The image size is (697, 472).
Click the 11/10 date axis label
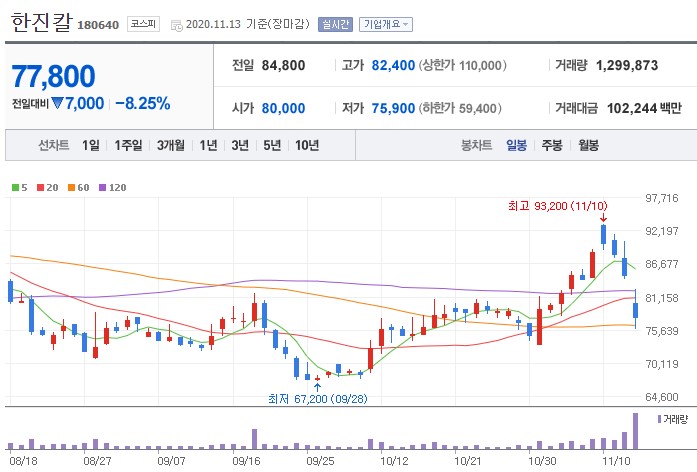pyautogui.click(x=616, y=461)
